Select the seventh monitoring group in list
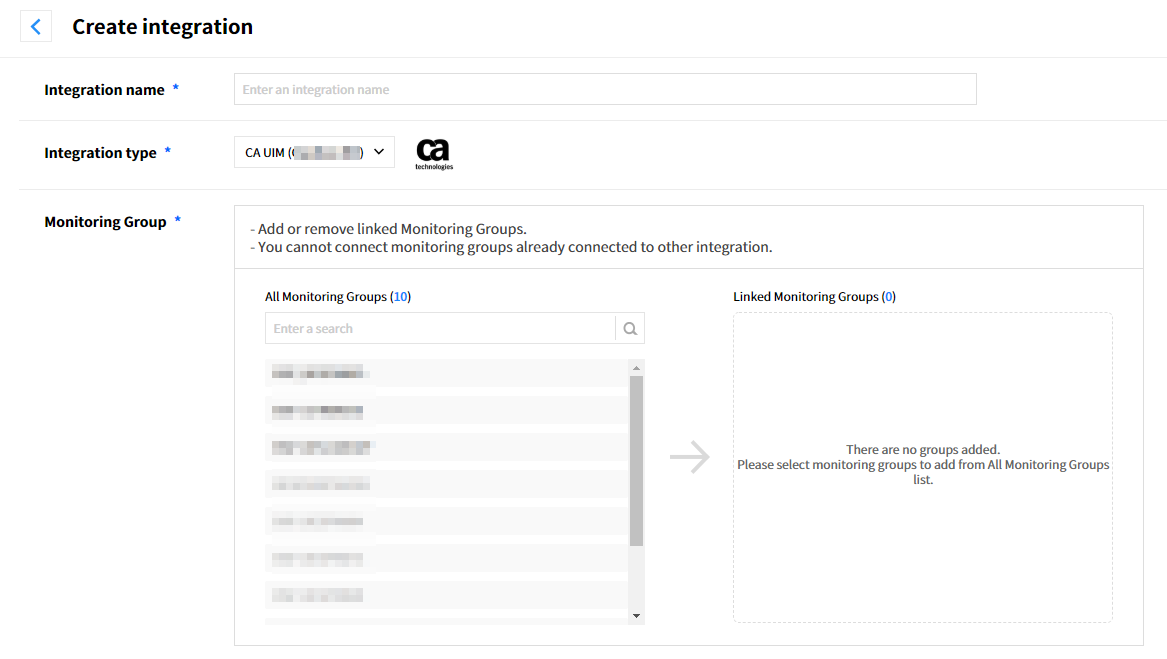 [446, 595]
